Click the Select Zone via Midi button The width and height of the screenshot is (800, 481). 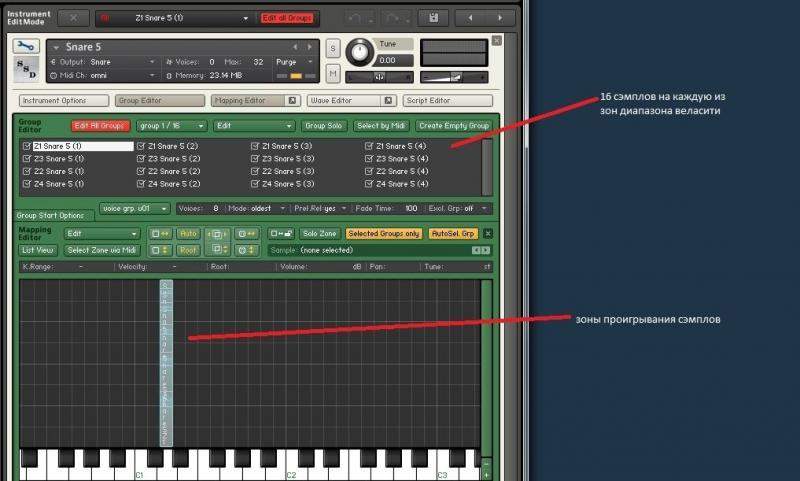[x=102, y=250]
